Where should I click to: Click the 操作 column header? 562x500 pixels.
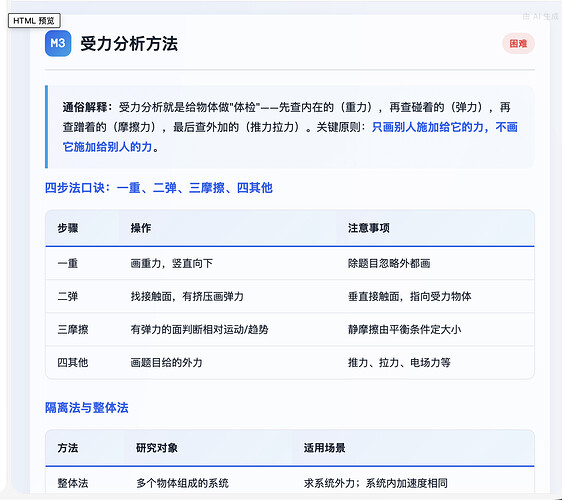[141, 228]
